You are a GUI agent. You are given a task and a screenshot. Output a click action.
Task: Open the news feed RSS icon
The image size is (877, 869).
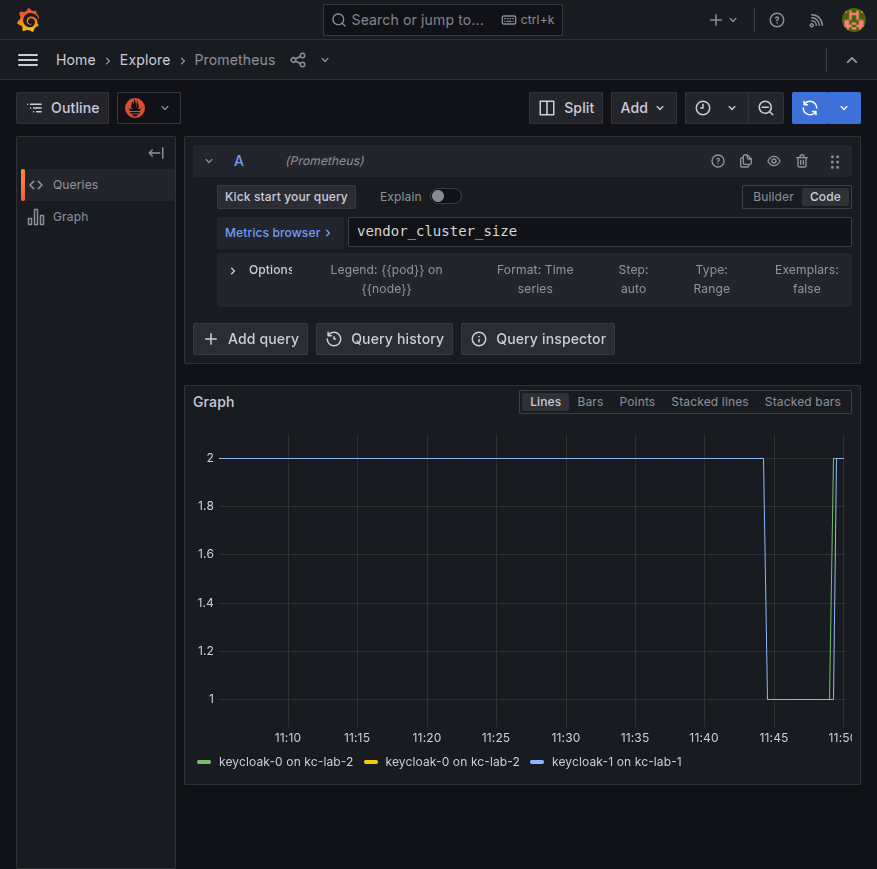[816, 21]
